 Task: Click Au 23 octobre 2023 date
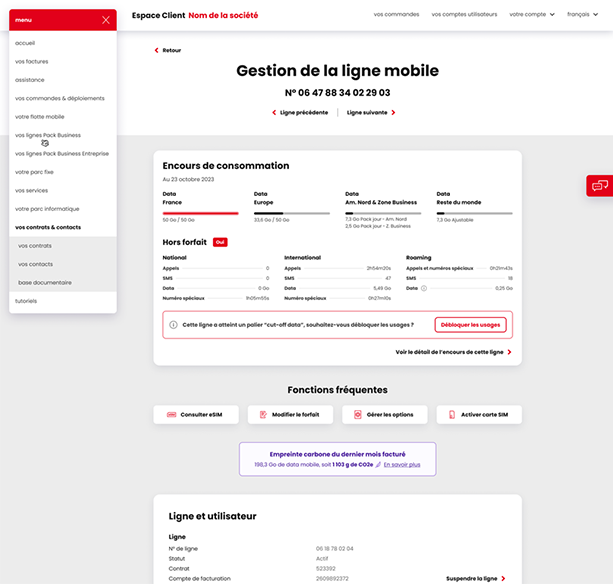188,179
